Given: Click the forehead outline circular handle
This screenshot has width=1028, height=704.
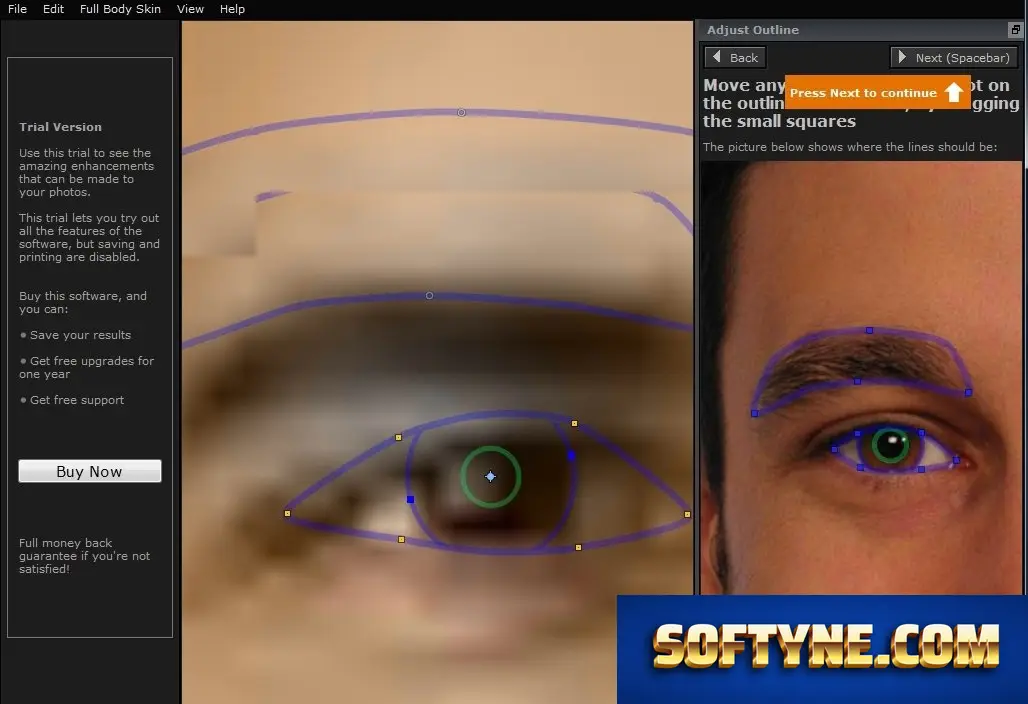Looking at the screenshot, I should pos(462,113).
